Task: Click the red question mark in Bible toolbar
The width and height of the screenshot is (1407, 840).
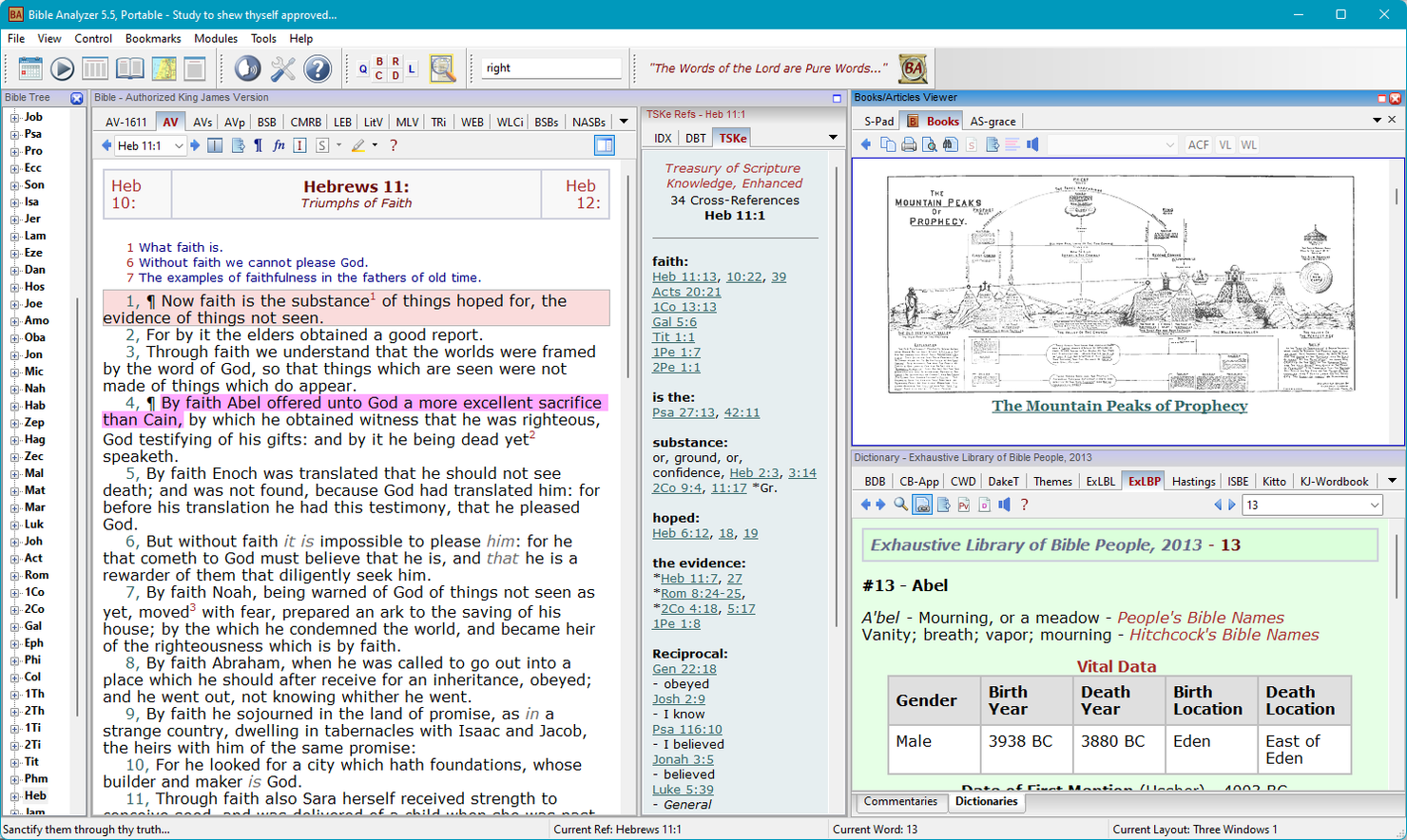Action: tap(394, 145)
